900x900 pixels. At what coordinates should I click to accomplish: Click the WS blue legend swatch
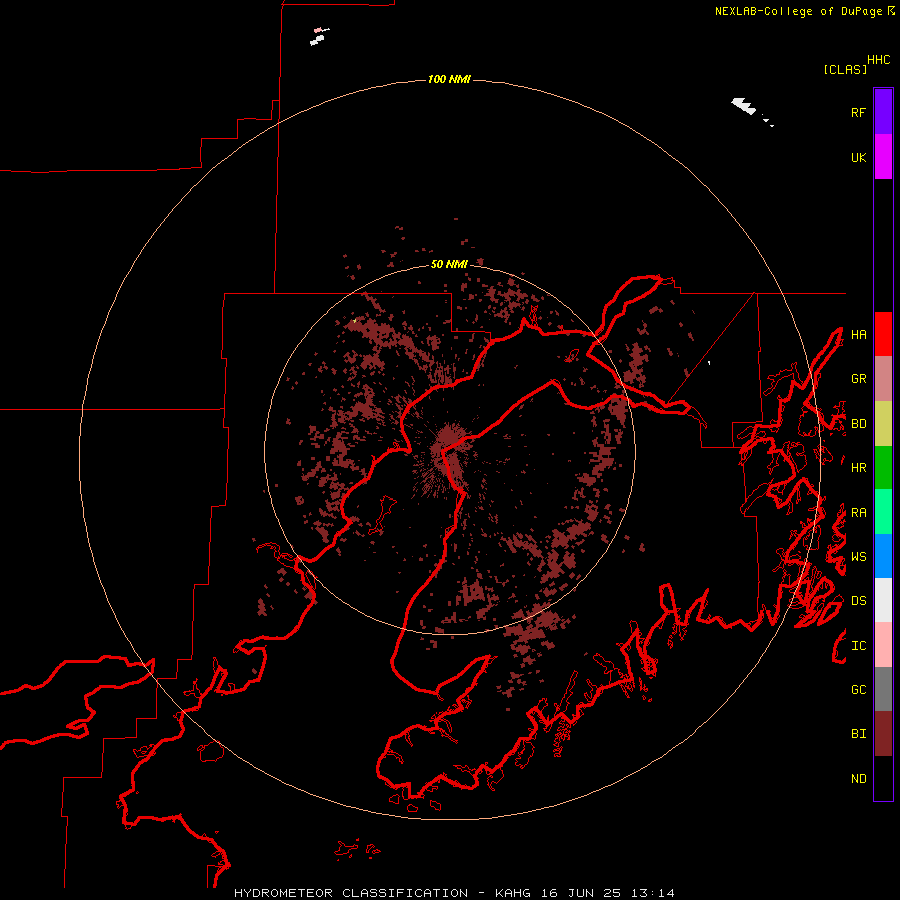883,556
